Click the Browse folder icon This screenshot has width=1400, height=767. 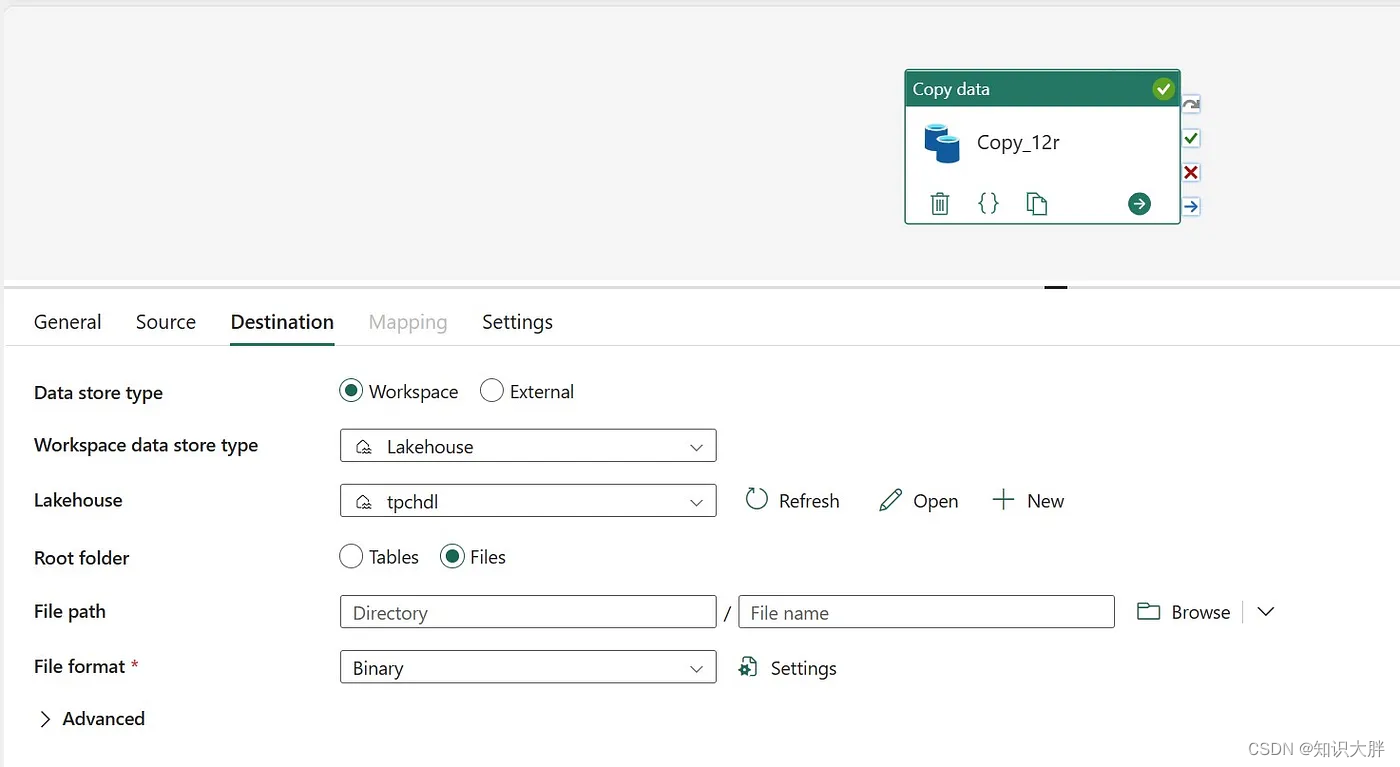pyautogui.click(x=1148, y=611)
